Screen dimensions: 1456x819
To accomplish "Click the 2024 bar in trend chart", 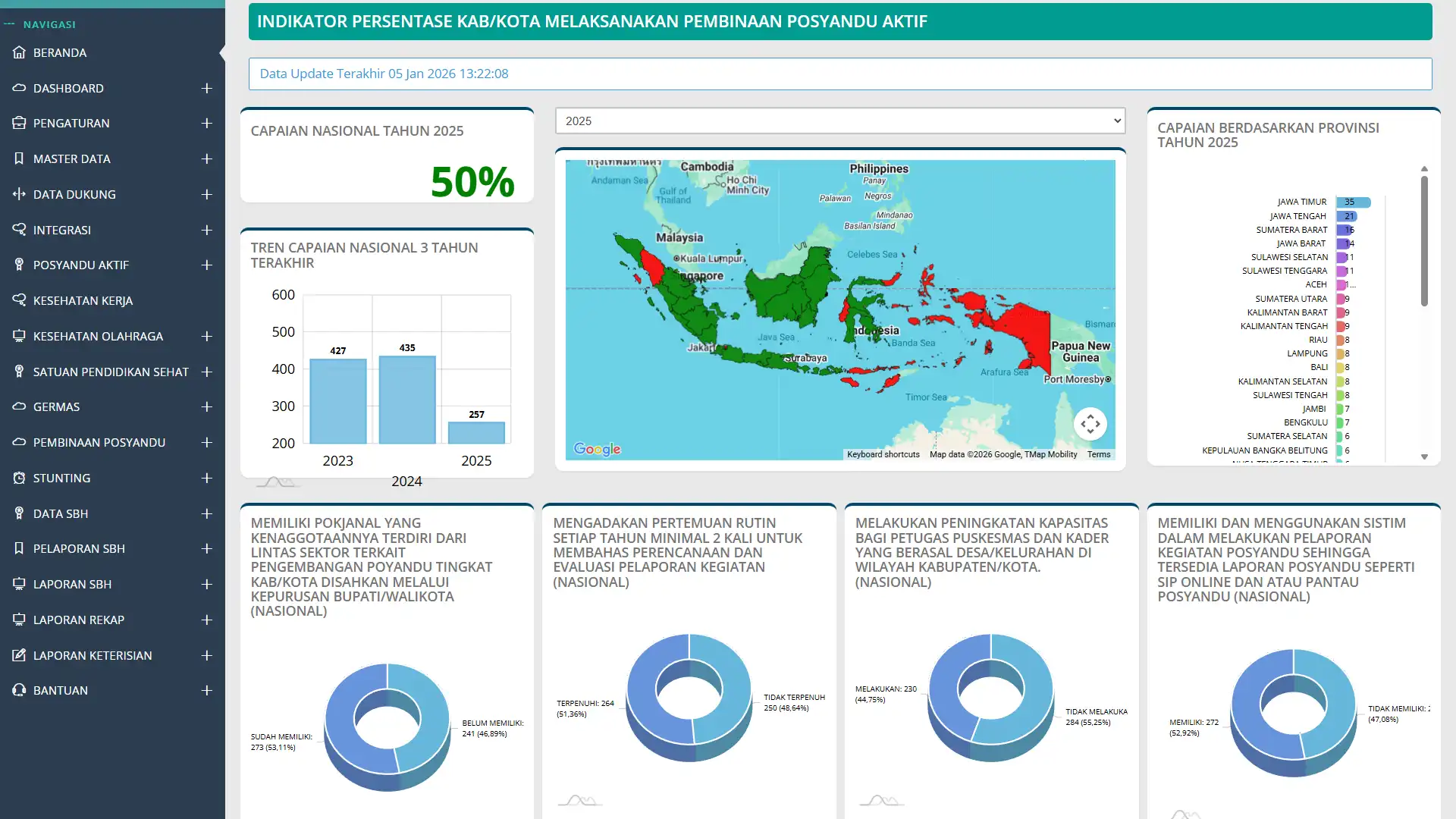I will (407, 400).
